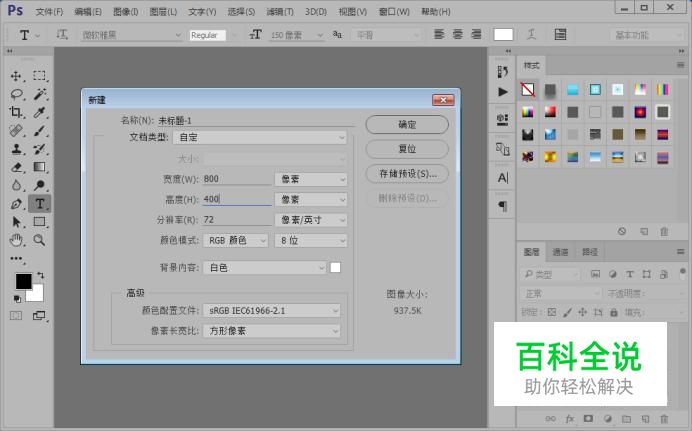Select the Crop tool
This screenshot has height=431, width=692.
tap(16, 112)
